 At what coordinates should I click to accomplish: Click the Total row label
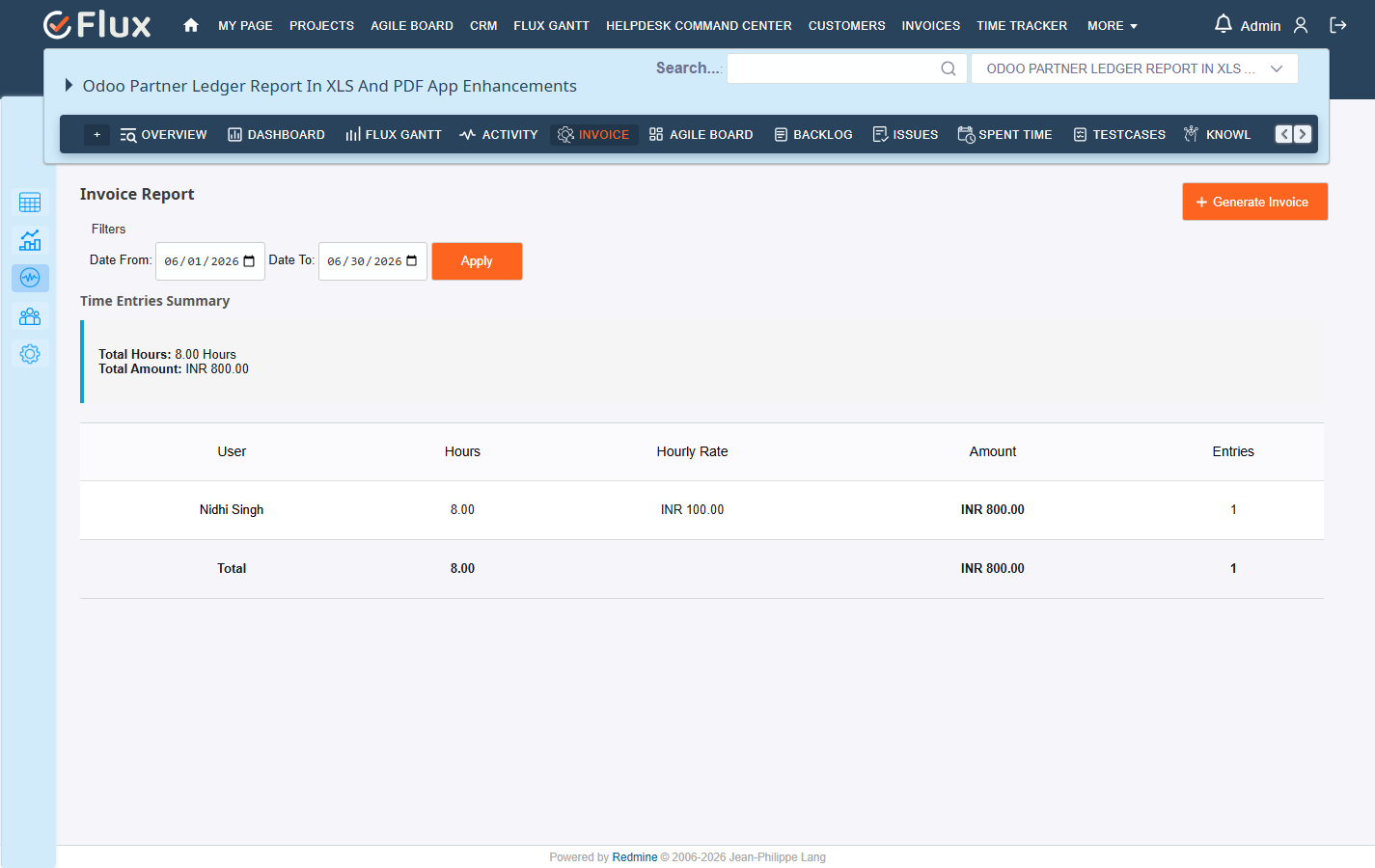(232, 568)
